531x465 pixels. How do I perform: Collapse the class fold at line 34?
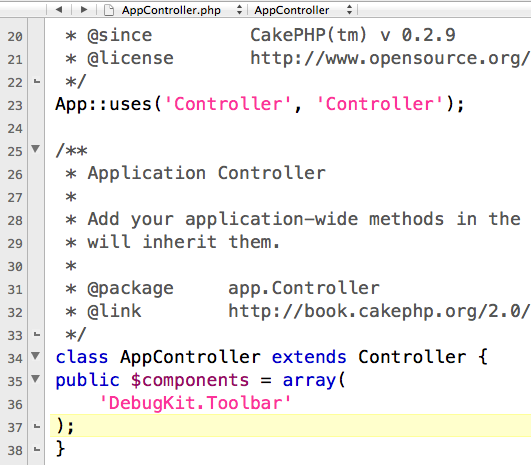(x=35, y=355)
